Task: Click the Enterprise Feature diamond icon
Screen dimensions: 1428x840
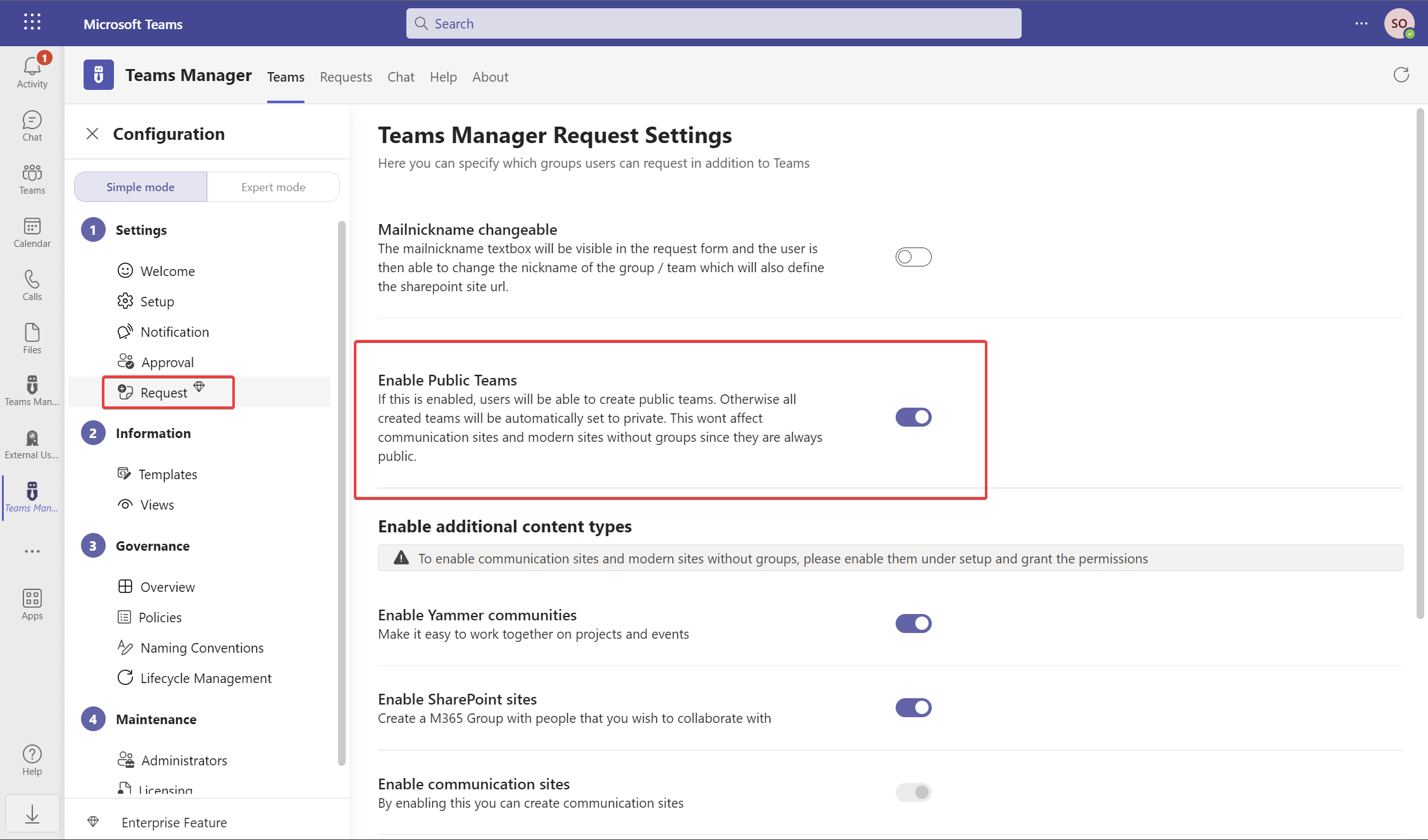Action: [94, 822]
